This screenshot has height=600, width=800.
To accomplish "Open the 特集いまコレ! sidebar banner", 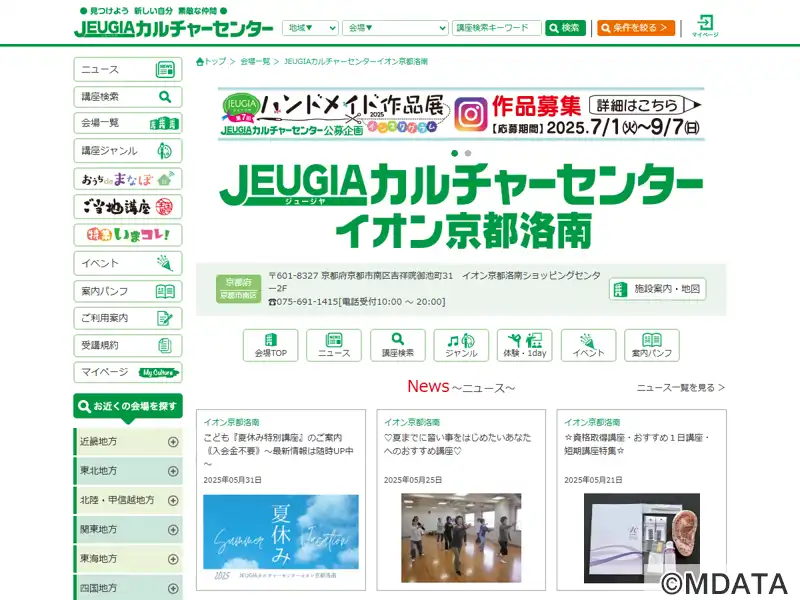I will [128, 235].
